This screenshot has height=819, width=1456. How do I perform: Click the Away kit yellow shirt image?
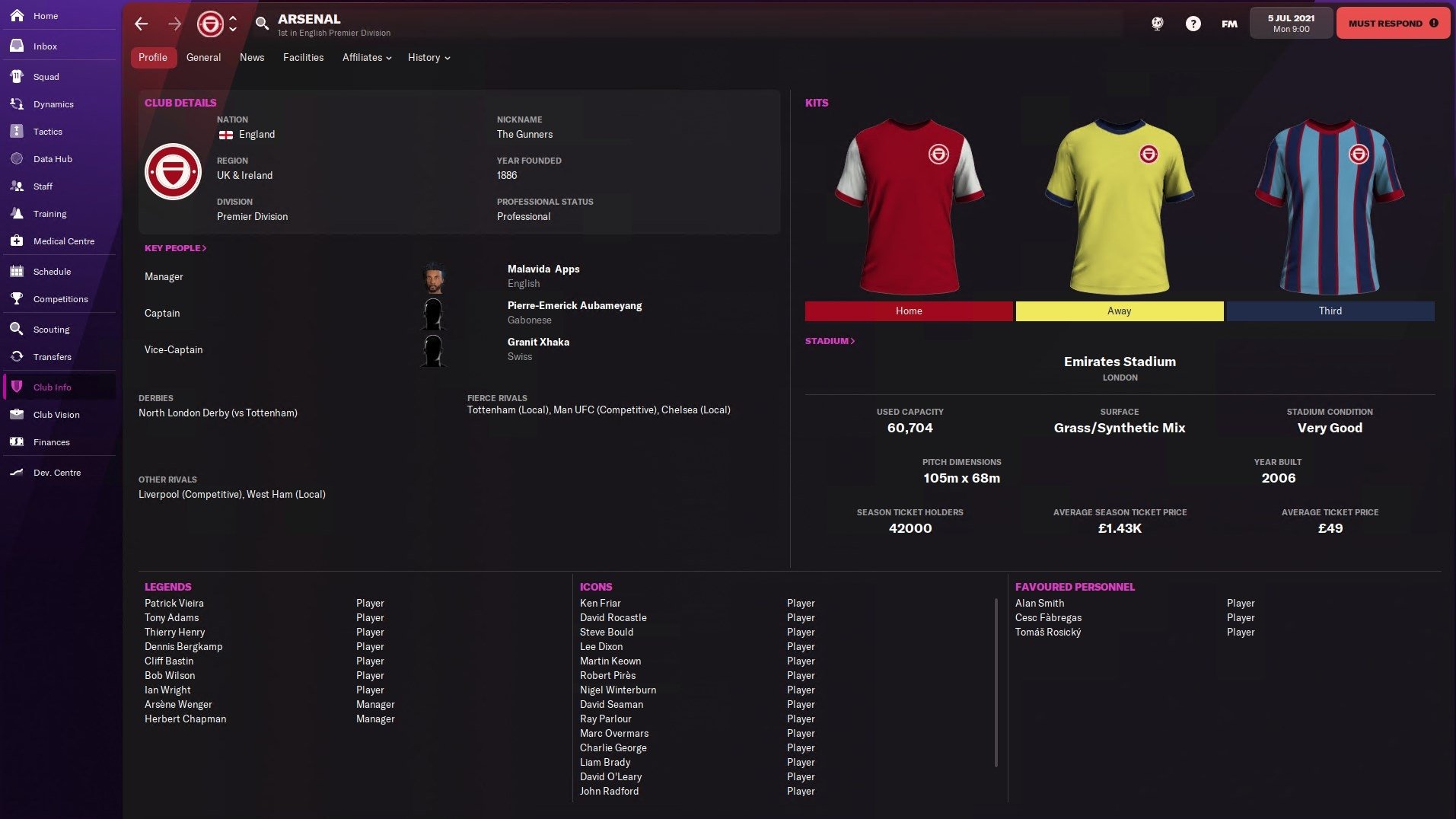tap(1120, 206)
